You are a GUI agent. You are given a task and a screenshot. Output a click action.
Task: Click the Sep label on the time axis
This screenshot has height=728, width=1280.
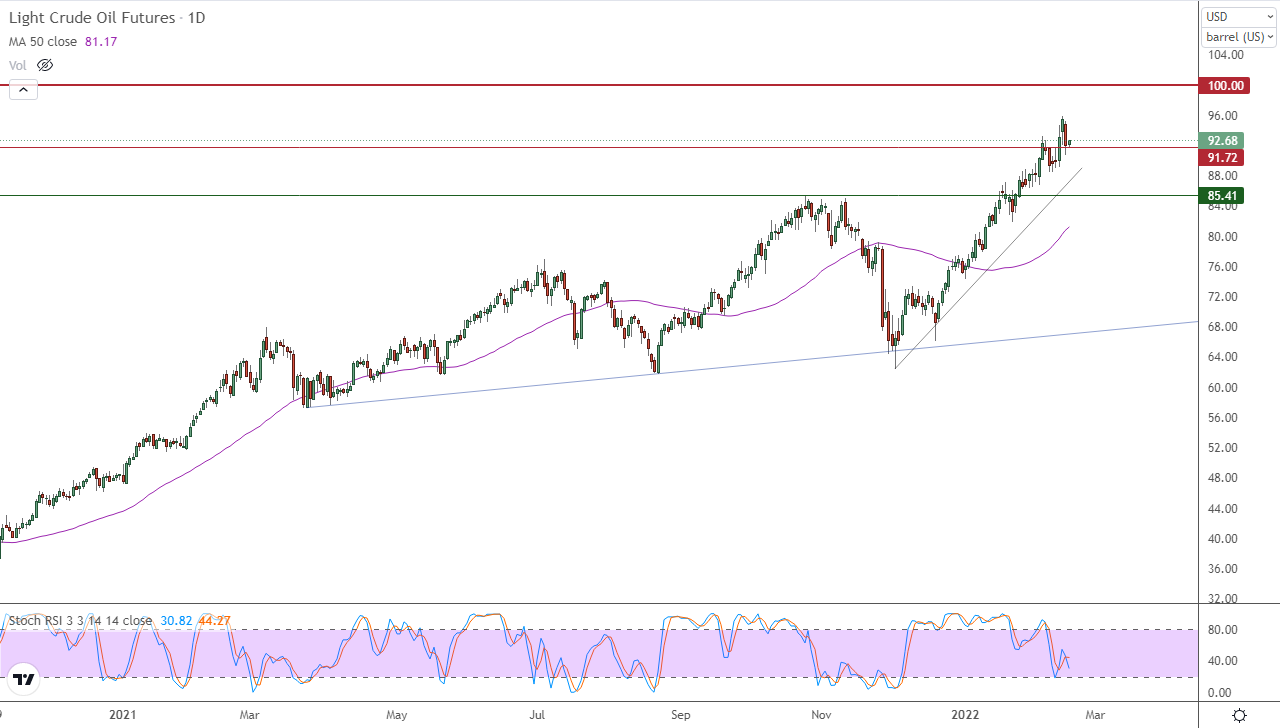[681, 715]
